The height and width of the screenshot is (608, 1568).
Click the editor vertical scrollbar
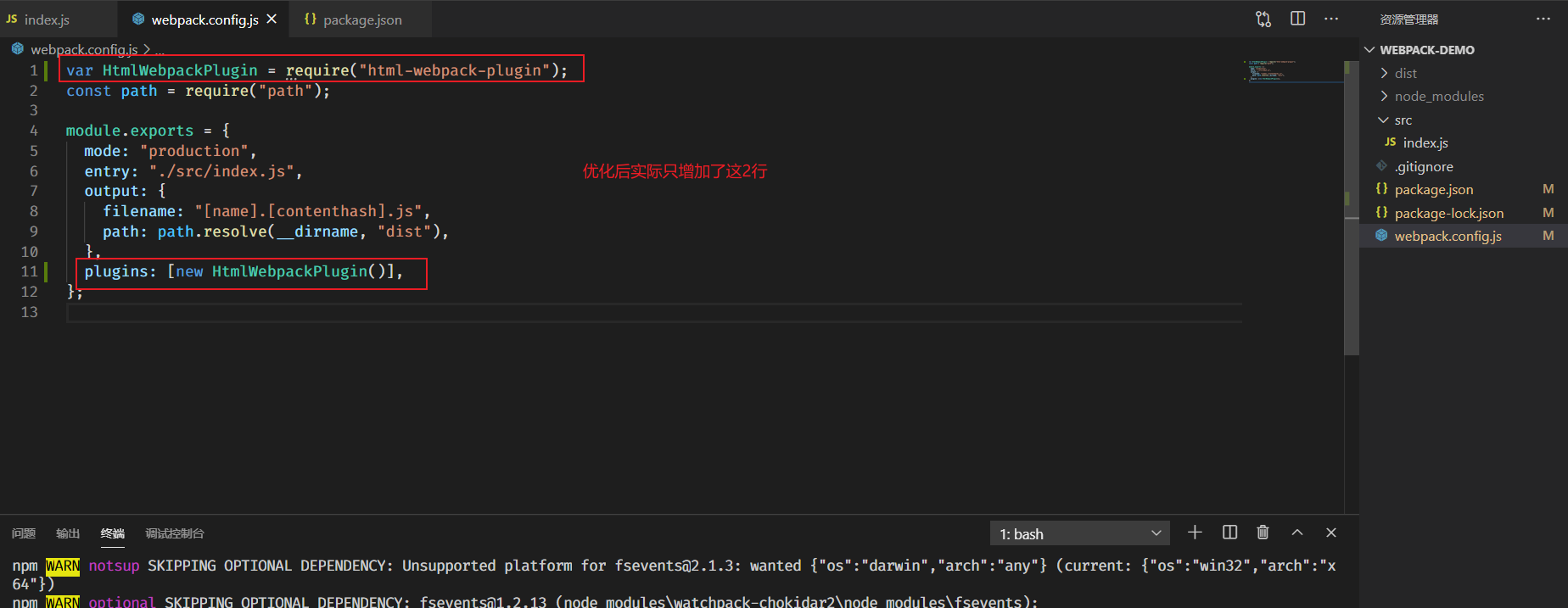click(1352, 208)
